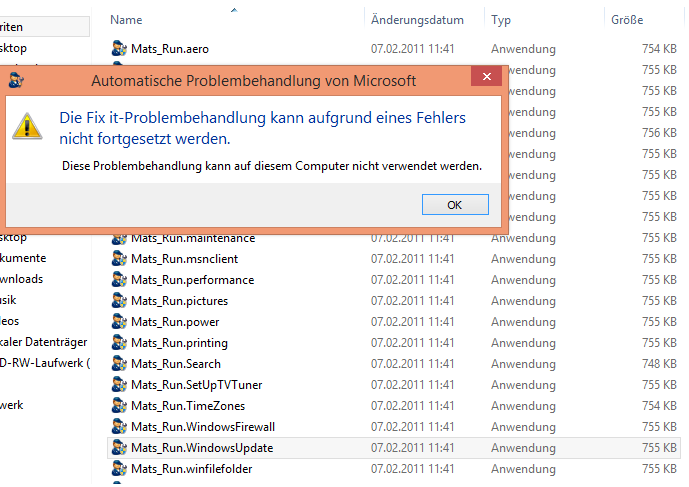This screenshot has height=487, width=689.
Task: Select the file name Mats_Run.Search
Action: point(176,364)
